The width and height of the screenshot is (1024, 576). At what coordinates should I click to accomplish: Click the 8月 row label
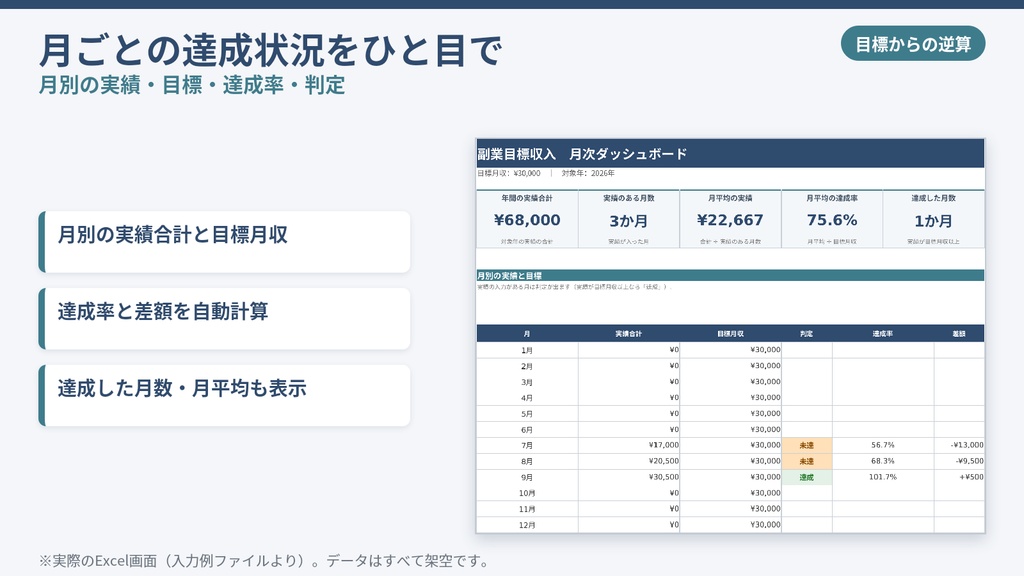tap(527, 462)
